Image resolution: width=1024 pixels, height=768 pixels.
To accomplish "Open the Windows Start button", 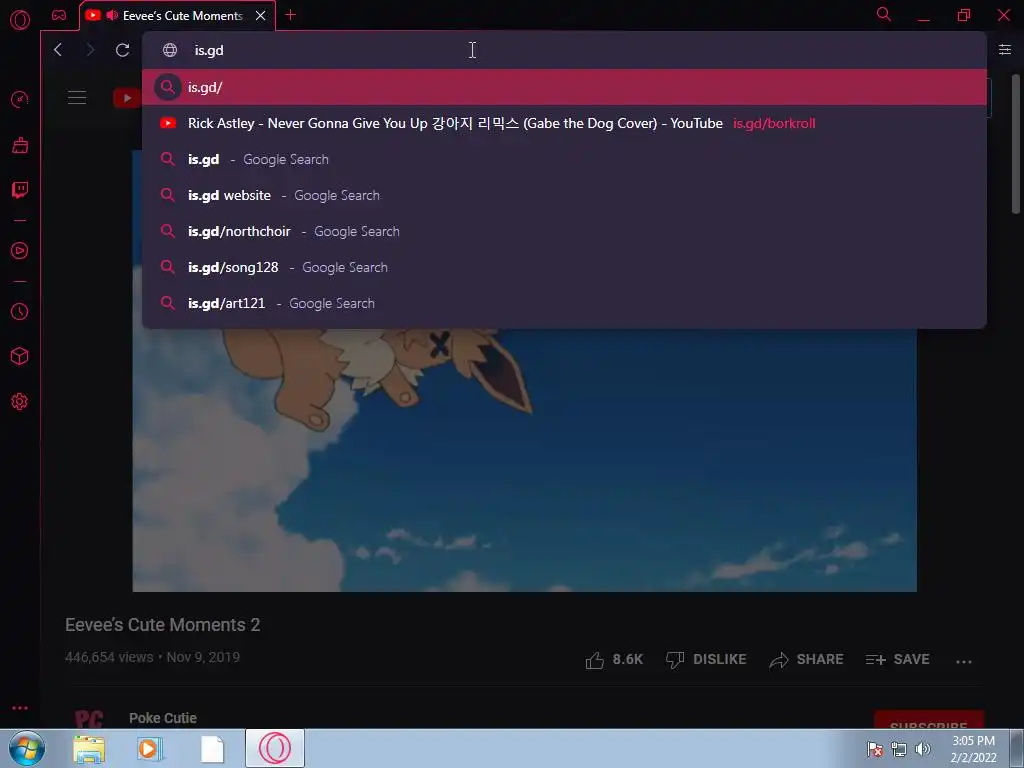I will (x=27, y=748).
